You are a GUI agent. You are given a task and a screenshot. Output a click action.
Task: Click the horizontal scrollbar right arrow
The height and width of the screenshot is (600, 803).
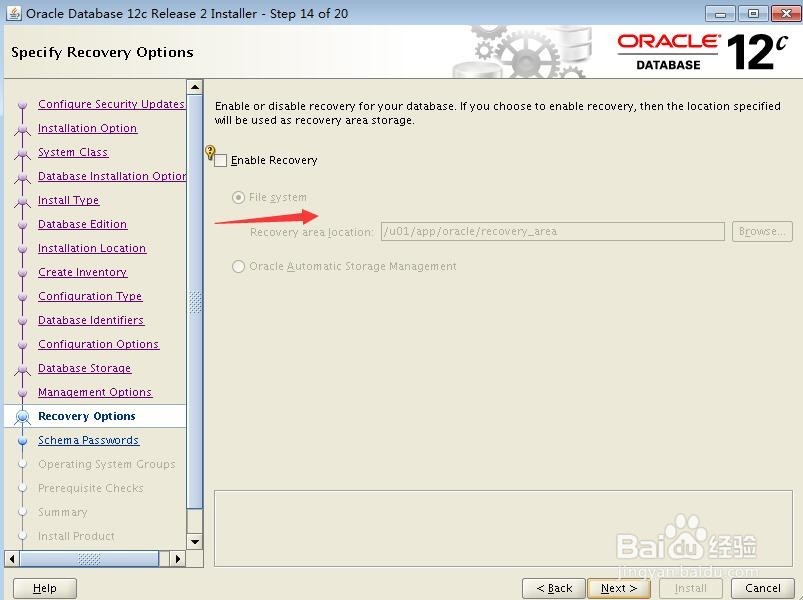tap(178, 559)
